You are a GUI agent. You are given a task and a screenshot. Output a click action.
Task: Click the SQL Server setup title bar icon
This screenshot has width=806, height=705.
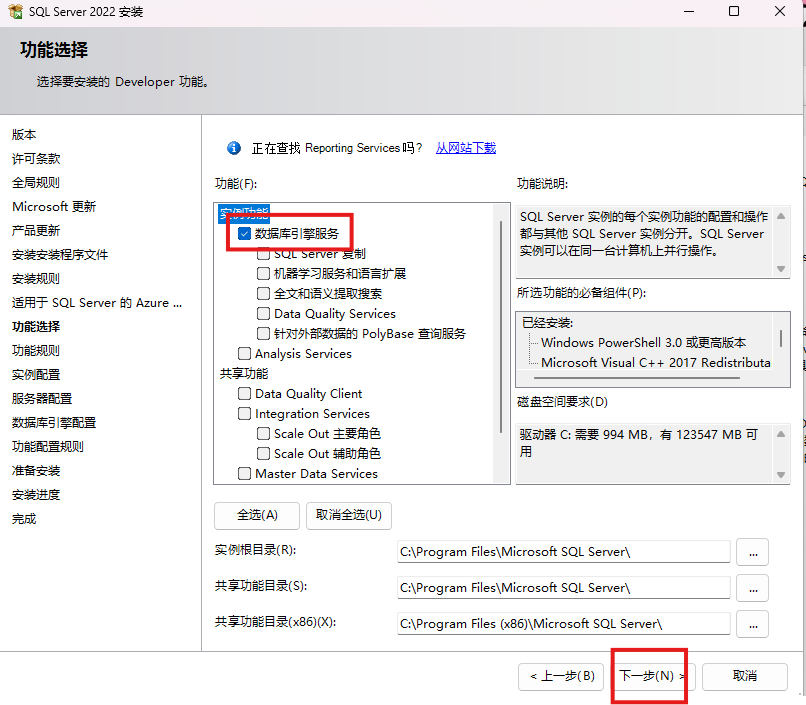tap(16, 12)
